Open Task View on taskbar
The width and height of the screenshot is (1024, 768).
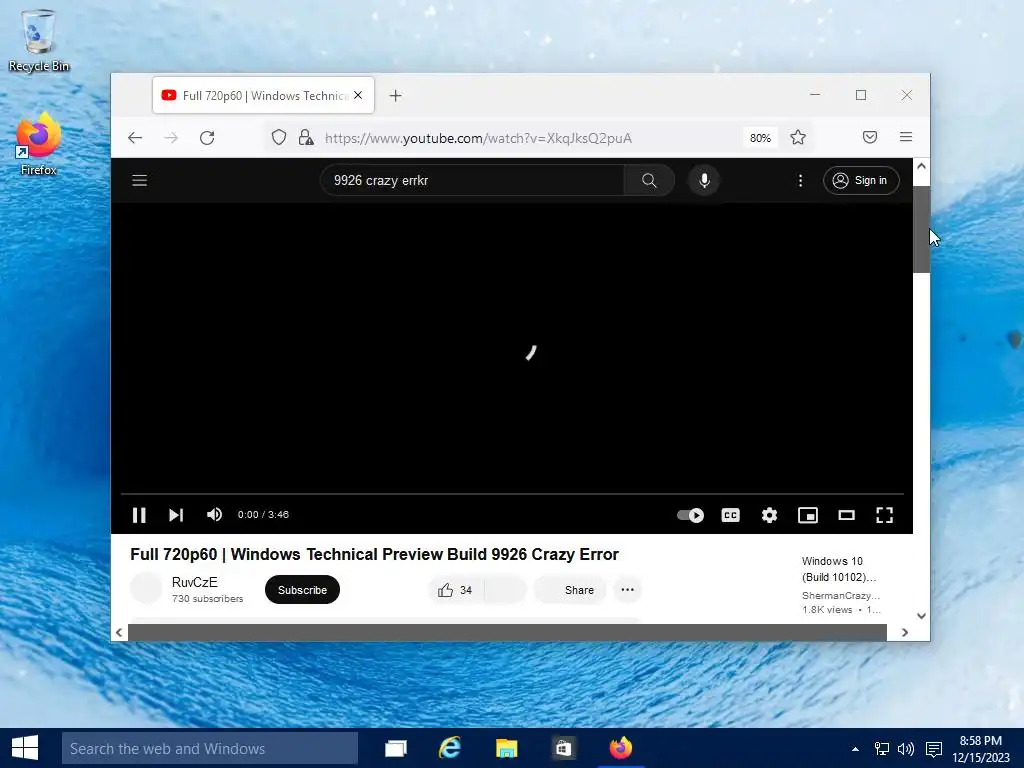396,748
